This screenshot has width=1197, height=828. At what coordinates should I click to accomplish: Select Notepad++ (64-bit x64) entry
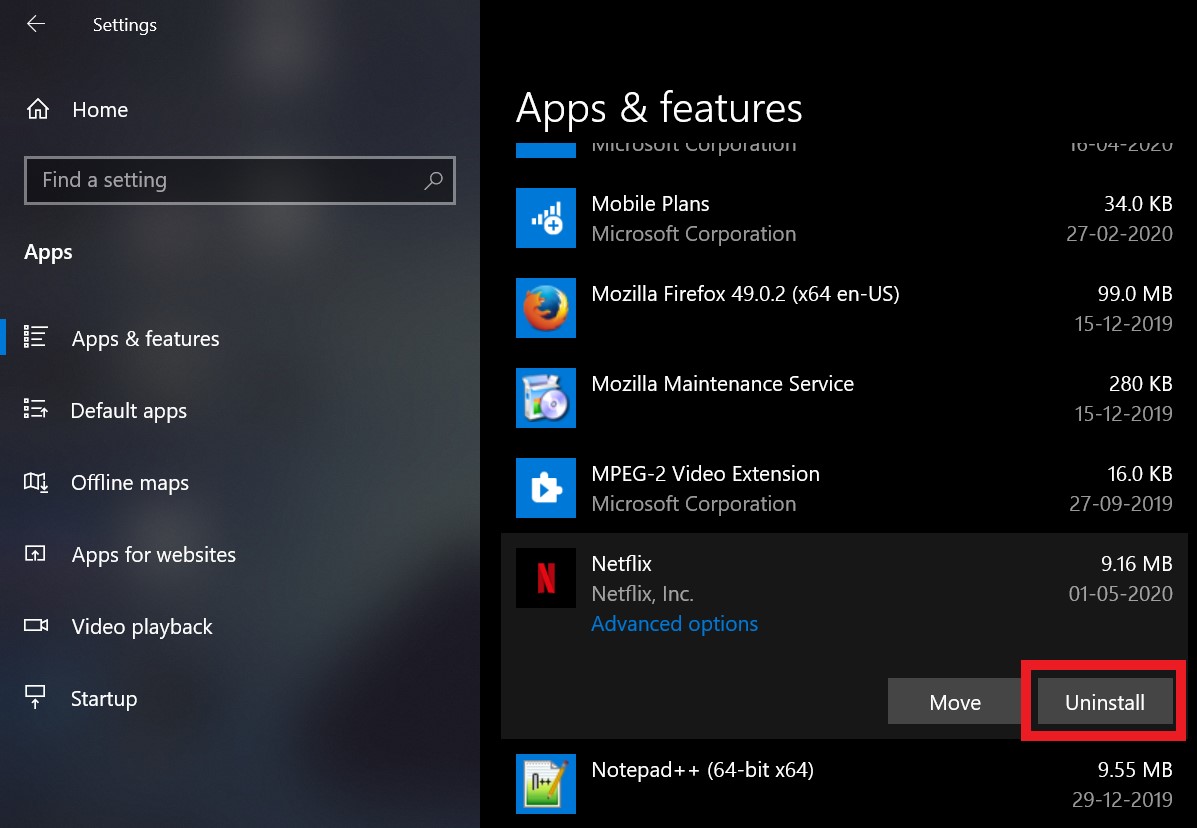point(702,770)
